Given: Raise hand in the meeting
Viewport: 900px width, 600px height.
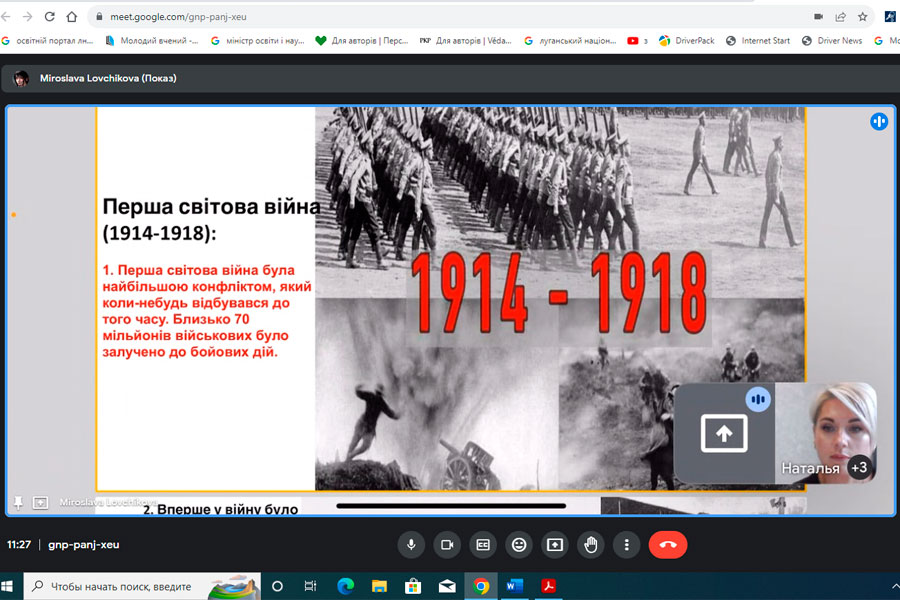Looking at the screenshot, I should pyautogui.click(x=590, y=545).
